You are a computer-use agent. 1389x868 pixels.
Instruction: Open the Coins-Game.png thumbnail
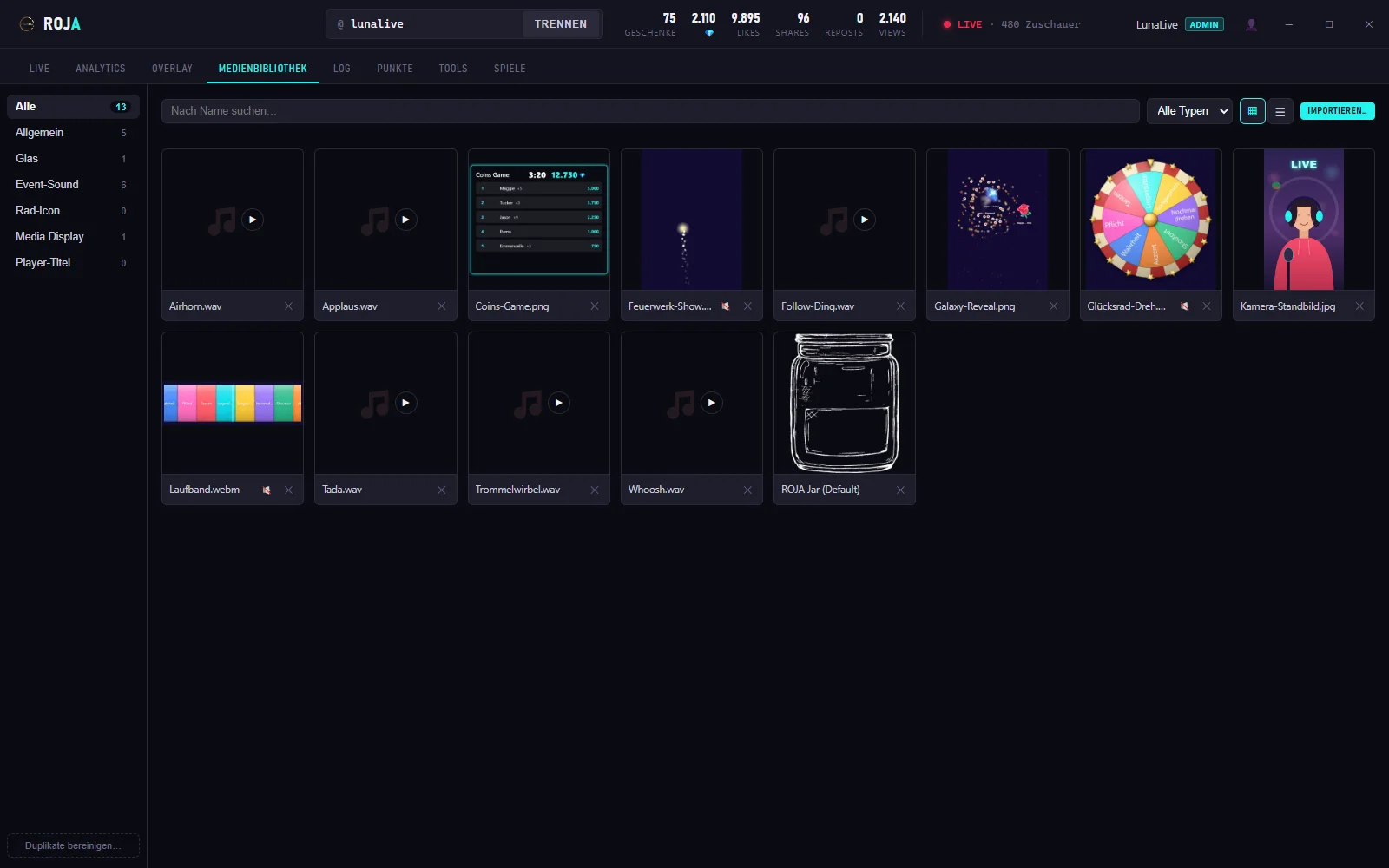click(x=538, y=220)
